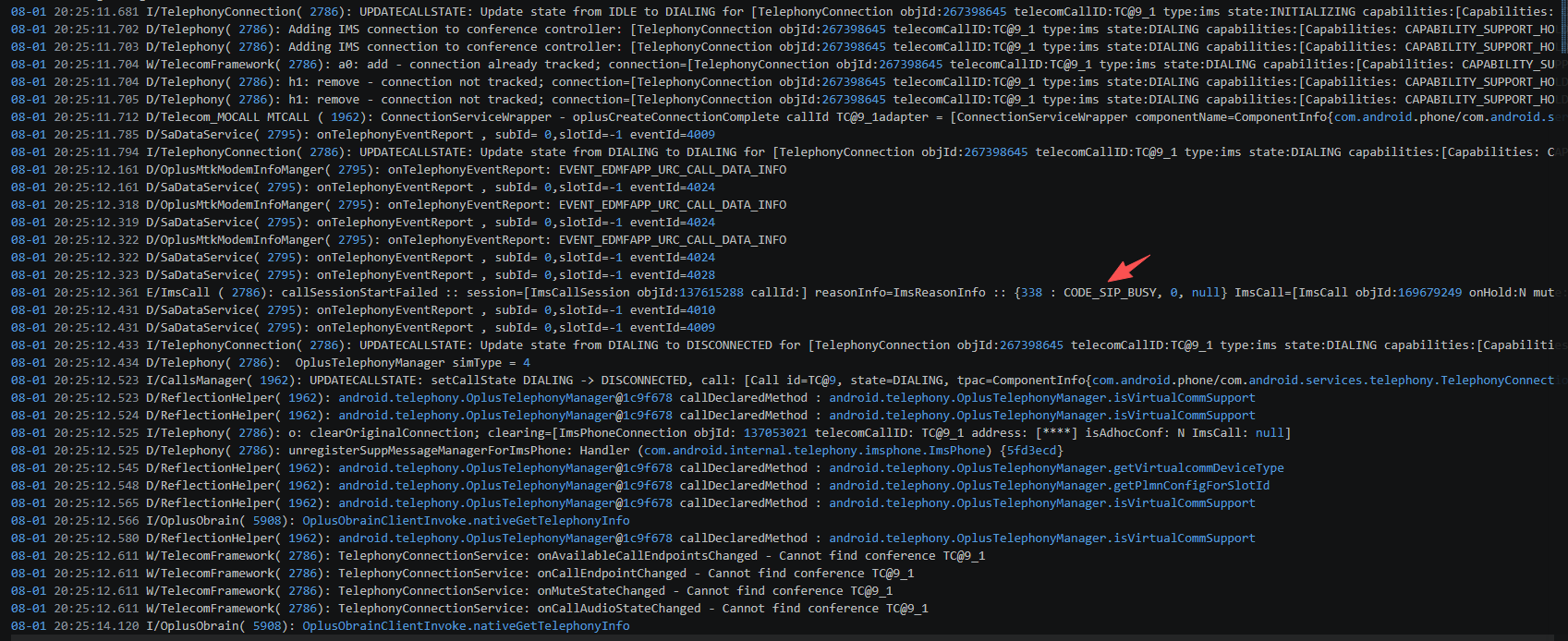Click EVENT_EDMFAPP_URC_CALL_DATA_INFO at 20:25:12.161

point(673,170)
